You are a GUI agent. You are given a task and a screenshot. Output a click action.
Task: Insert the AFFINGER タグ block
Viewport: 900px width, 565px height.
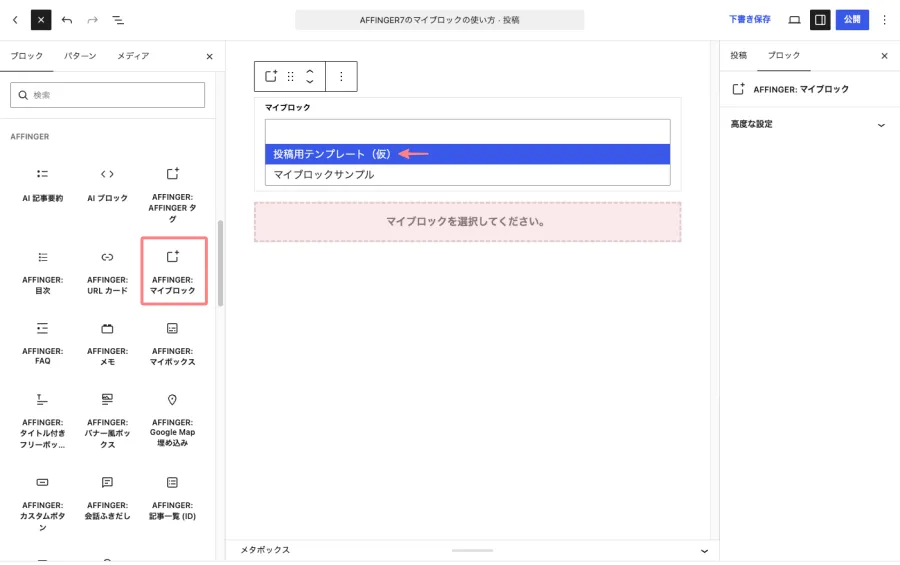172,194
